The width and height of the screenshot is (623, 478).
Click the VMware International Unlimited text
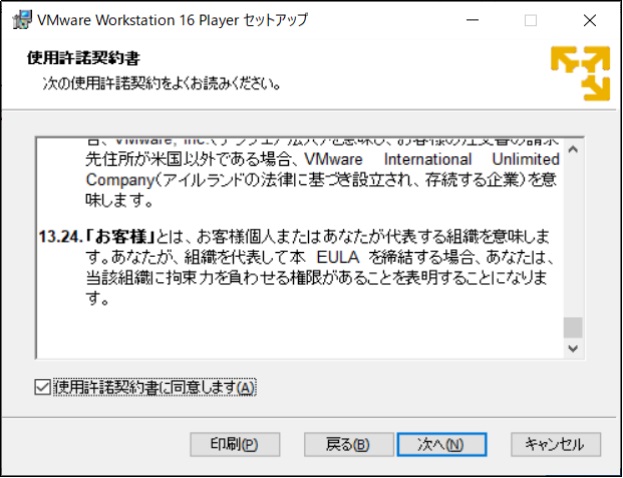point(432,159)
